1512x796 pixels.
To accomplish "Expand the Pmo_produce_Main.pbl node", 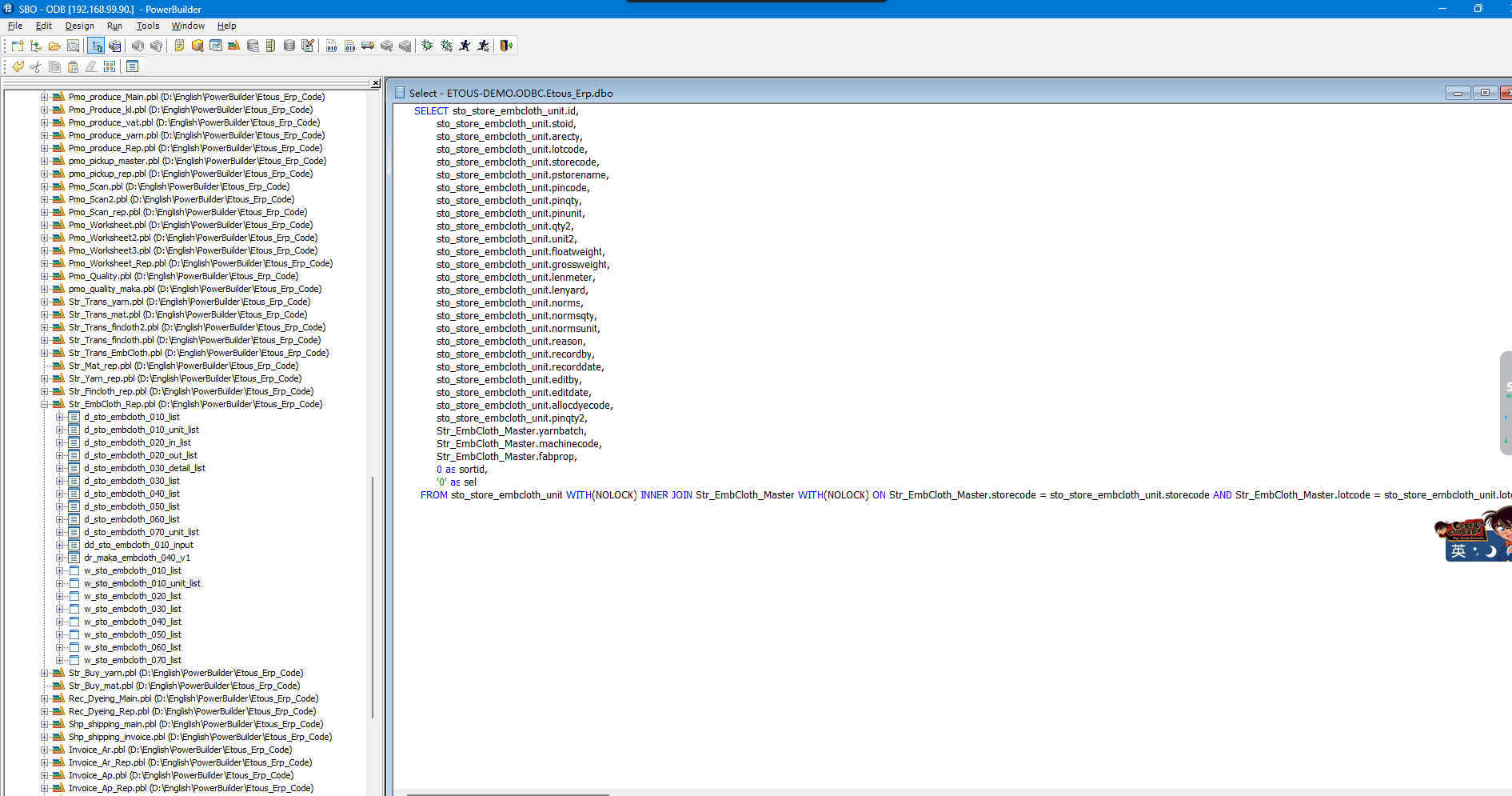I will click(45, 98).
